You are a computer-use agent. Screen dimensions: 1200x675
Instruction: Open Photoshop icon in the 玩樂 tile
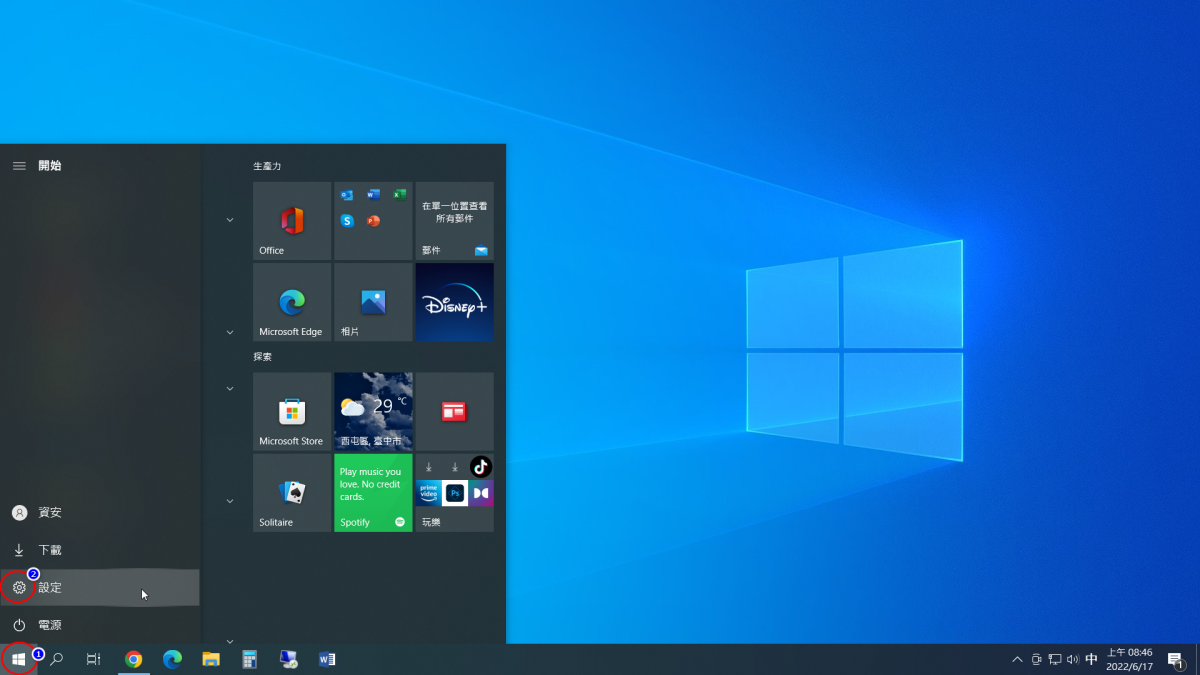point(455,492)
